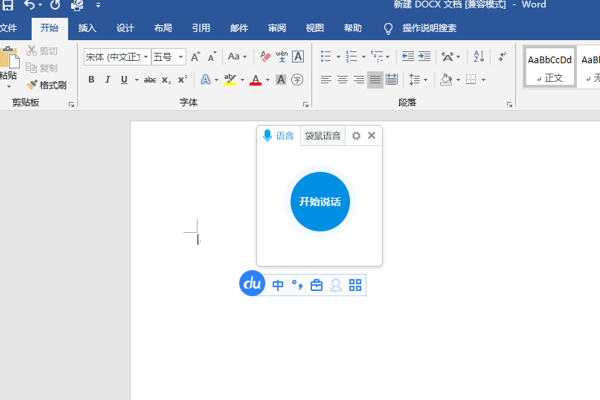Switch to the 帮助 ribbon tab
The image size is (600, 400).
tap(353, 28)
